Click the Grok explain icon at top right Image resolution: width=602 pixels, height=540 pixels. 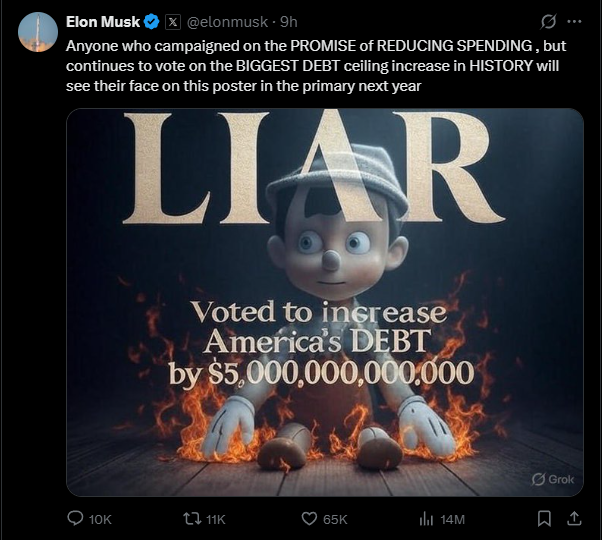[548, 21]
